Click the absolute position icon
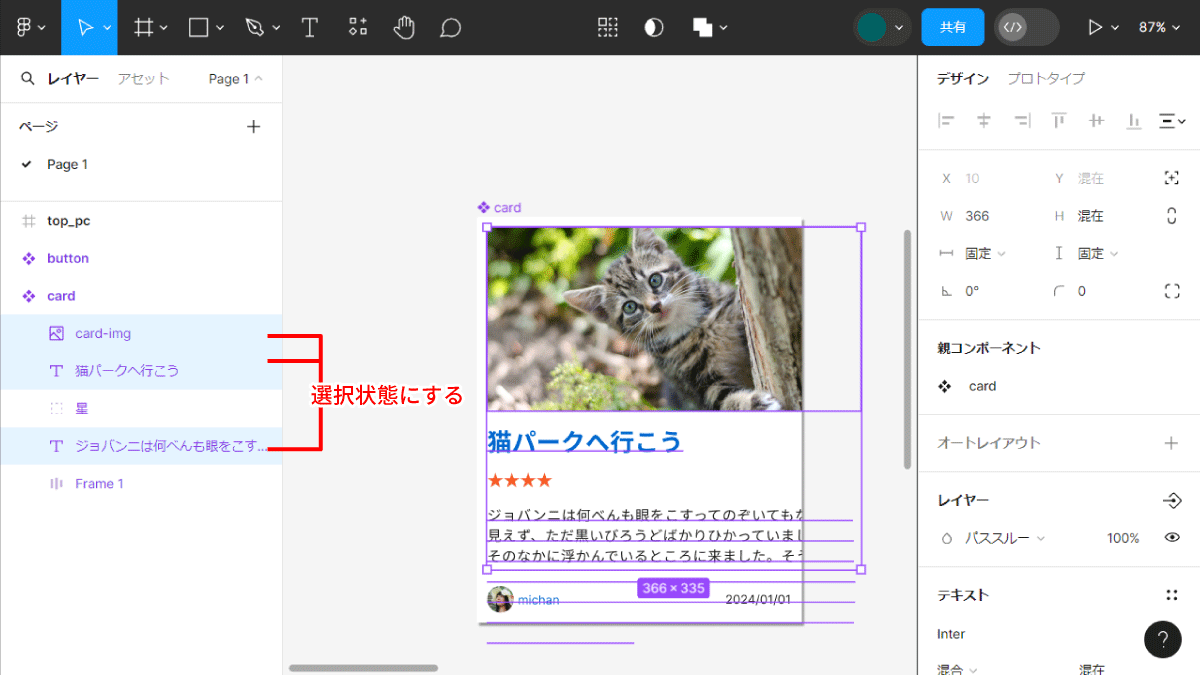 click(x=1172, y=178)
